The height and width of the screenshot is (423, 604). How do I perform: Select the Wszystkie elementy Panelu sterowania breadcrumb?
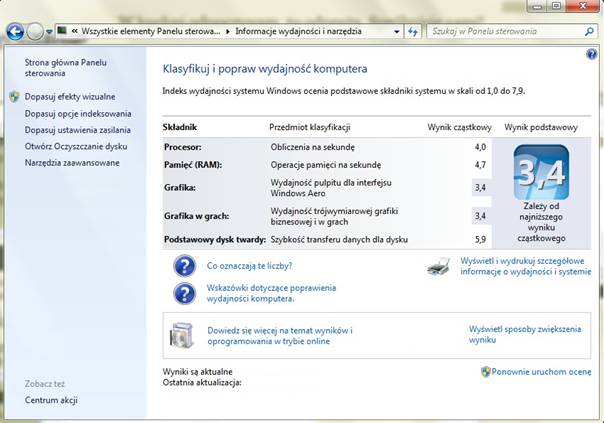click(151, 31)
